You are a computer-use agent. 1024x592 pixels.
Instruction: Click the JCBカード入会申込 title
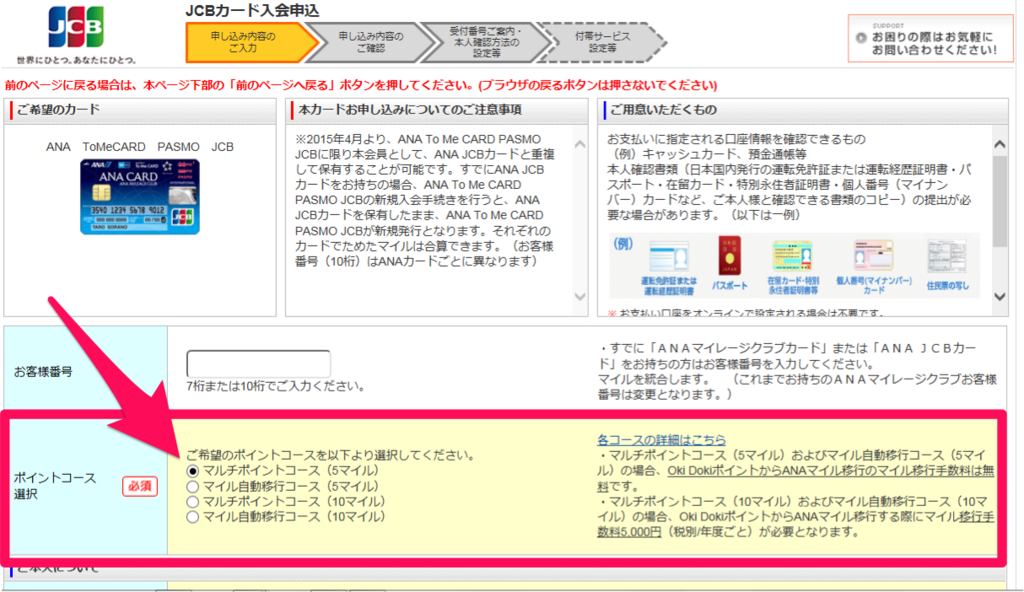click(x=252, y=10)
